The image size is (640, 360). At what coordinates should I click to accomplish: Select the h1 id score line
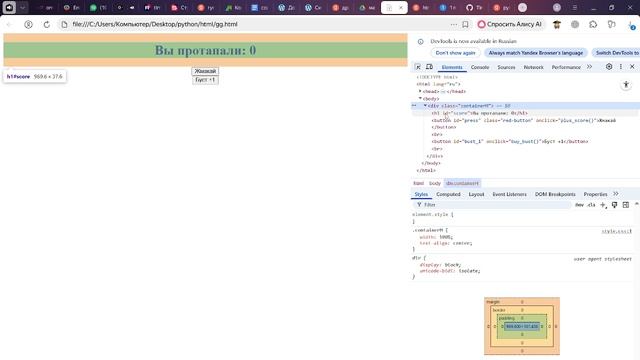point(480,113)
